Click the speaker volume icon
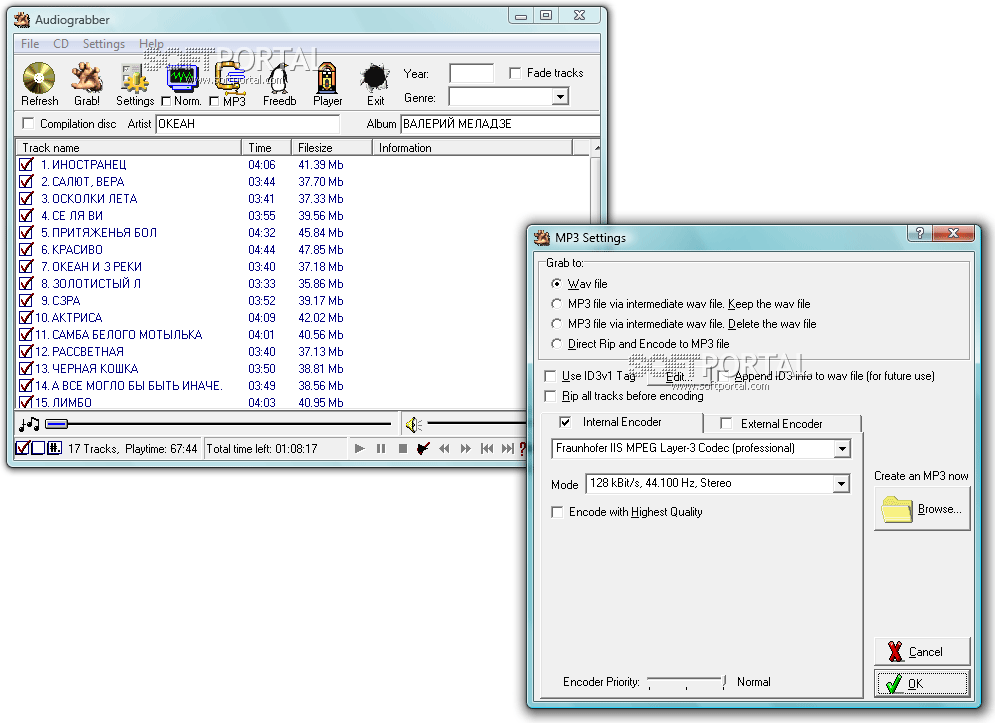 coord(414,424)
